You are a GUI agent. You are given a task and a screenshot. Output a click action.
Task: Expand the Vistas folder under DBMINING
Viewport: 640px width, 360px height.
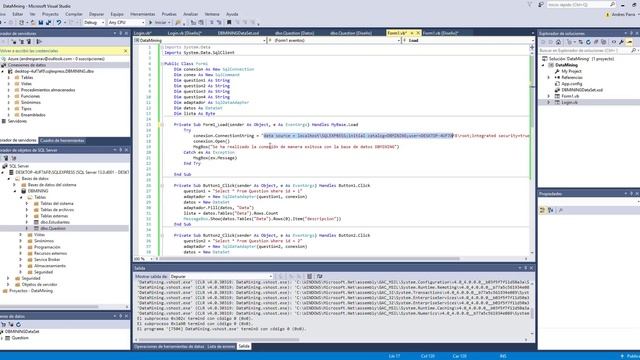(x=21, y=235)
